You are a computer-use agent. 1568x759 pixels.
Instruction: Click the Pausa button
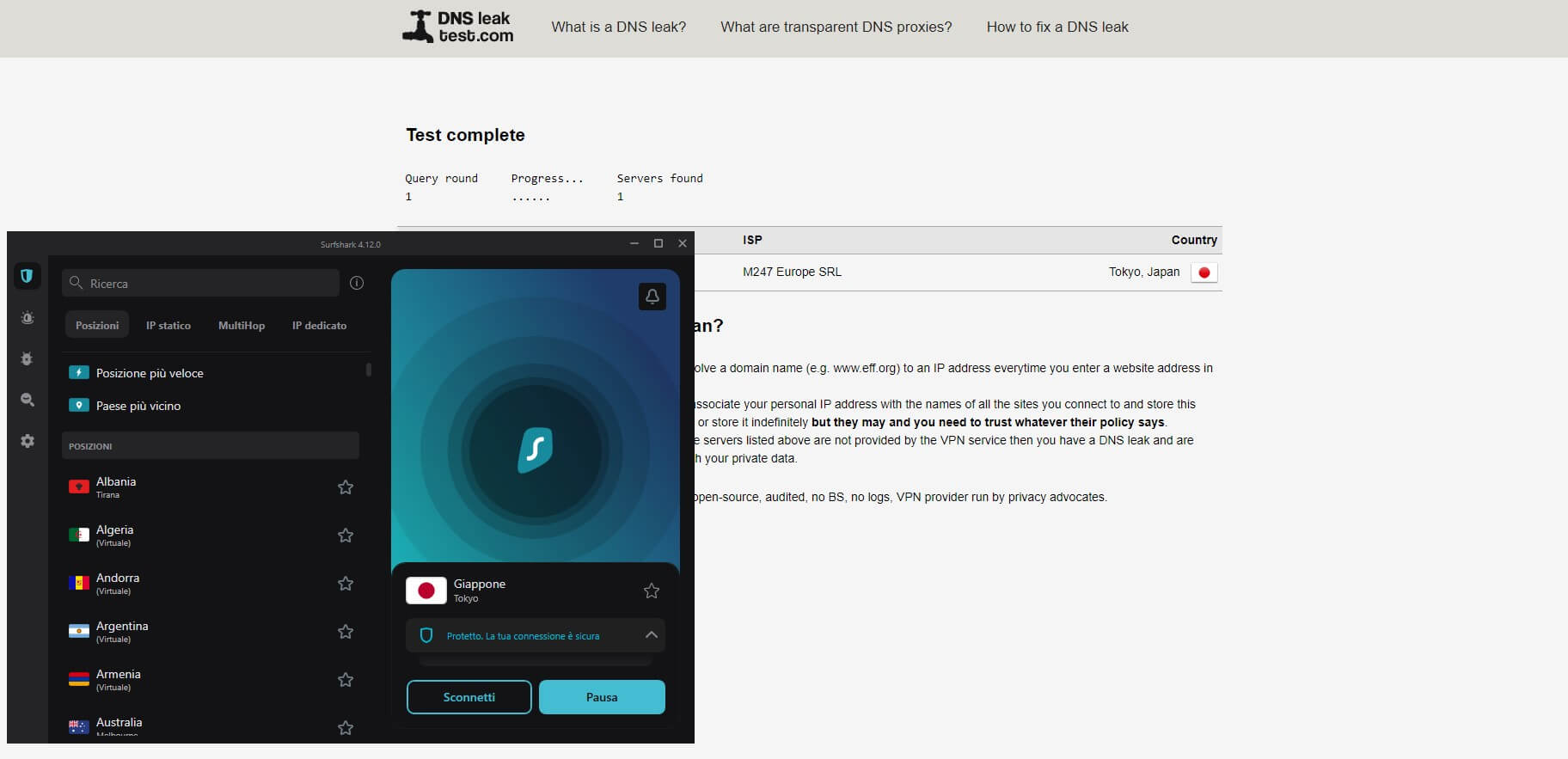tap(602, 697)
